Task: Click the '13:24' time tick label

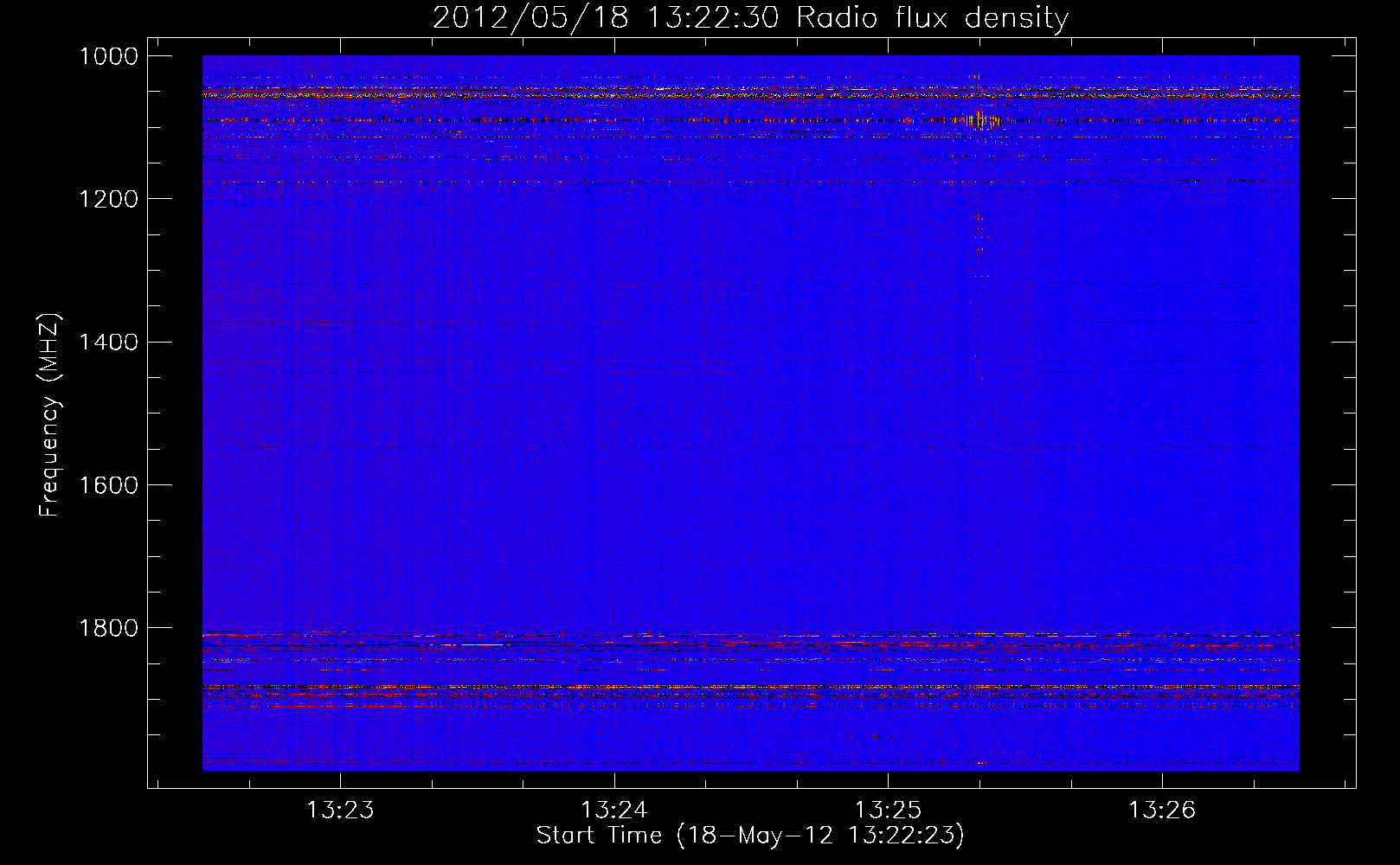Action: pos(613,810)
